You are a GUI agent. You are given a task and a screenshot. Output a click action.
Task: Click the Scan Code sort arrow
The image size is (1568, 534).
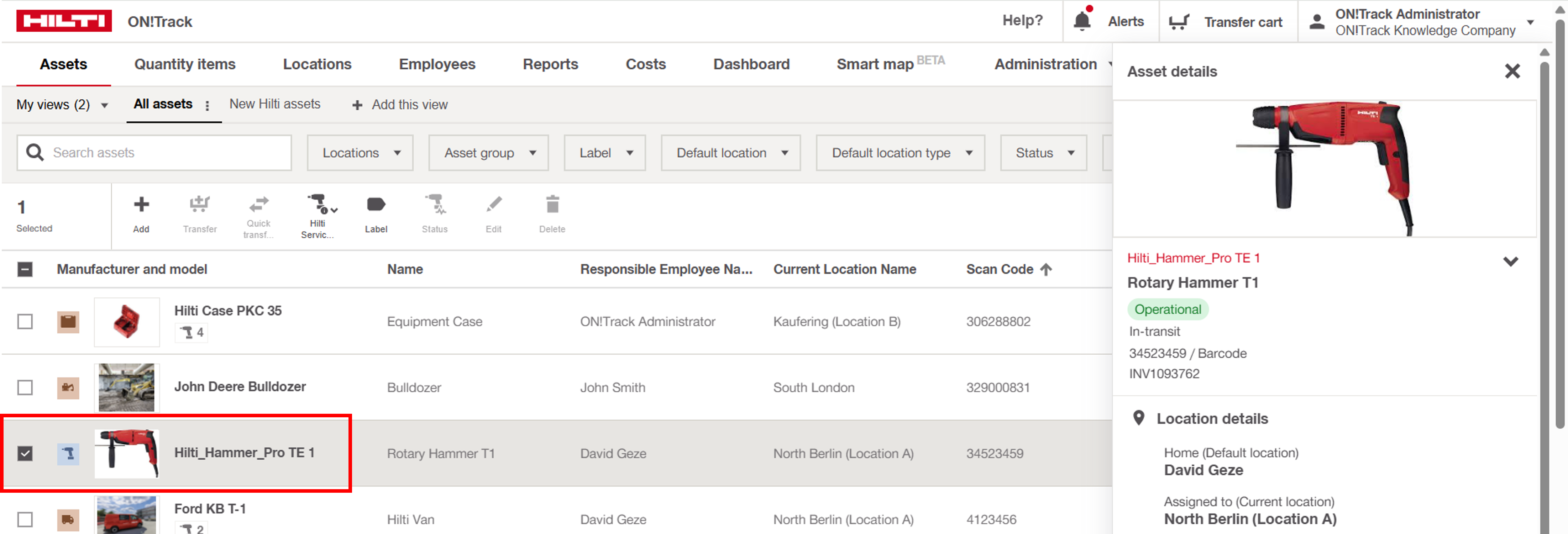1046,269
